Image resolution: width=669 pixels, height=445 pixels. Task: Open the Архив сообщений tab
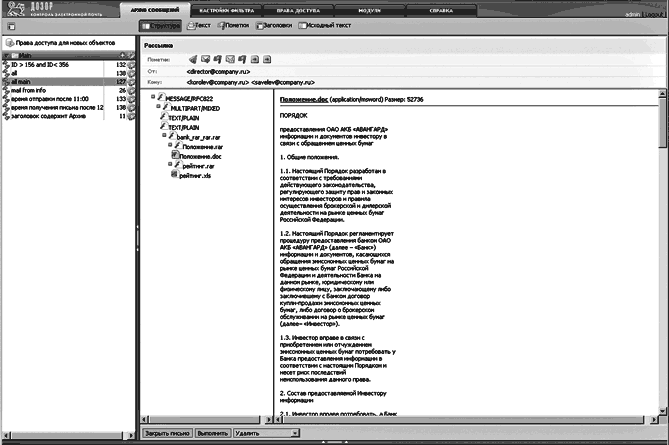pos(155,10)
